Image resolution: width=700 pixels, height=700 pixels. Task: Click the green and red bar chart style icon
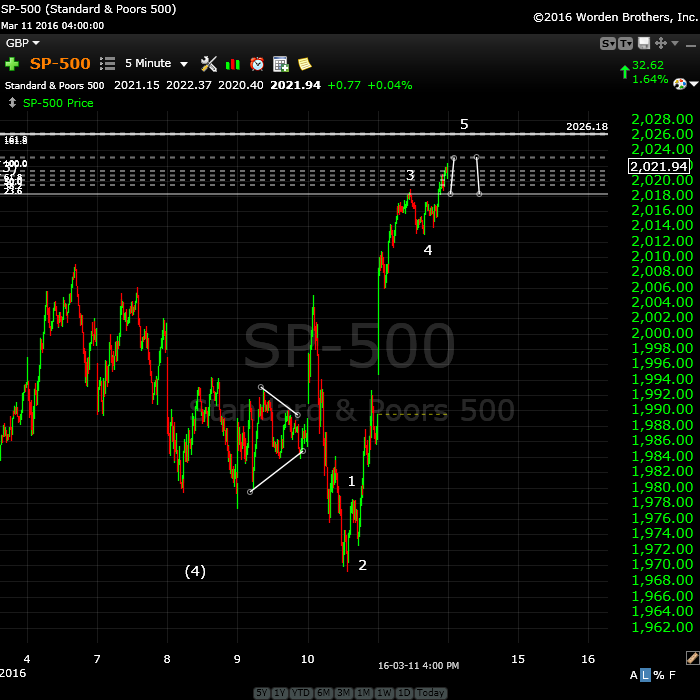point(233,64)
